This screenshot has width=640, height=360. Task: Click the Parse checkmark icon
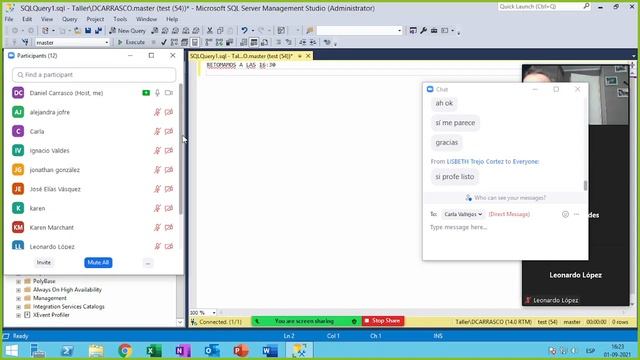click(x=164, y=42)
